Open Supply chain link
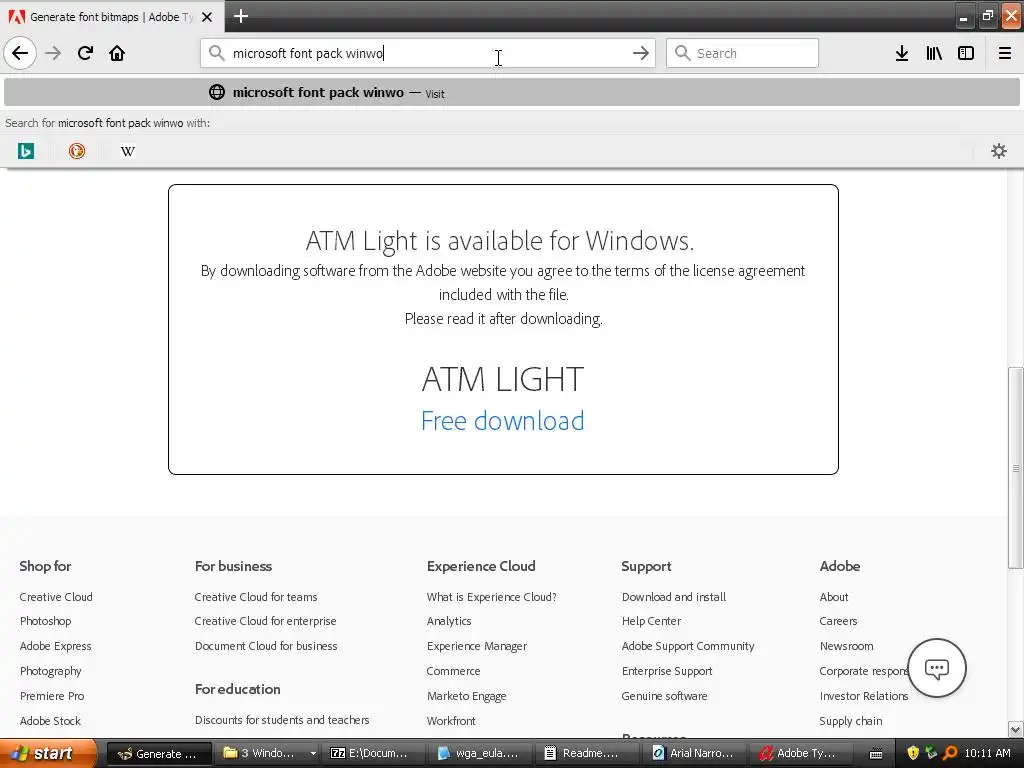This screenshot has width=1024, height=768. click(x=851, y=721)
